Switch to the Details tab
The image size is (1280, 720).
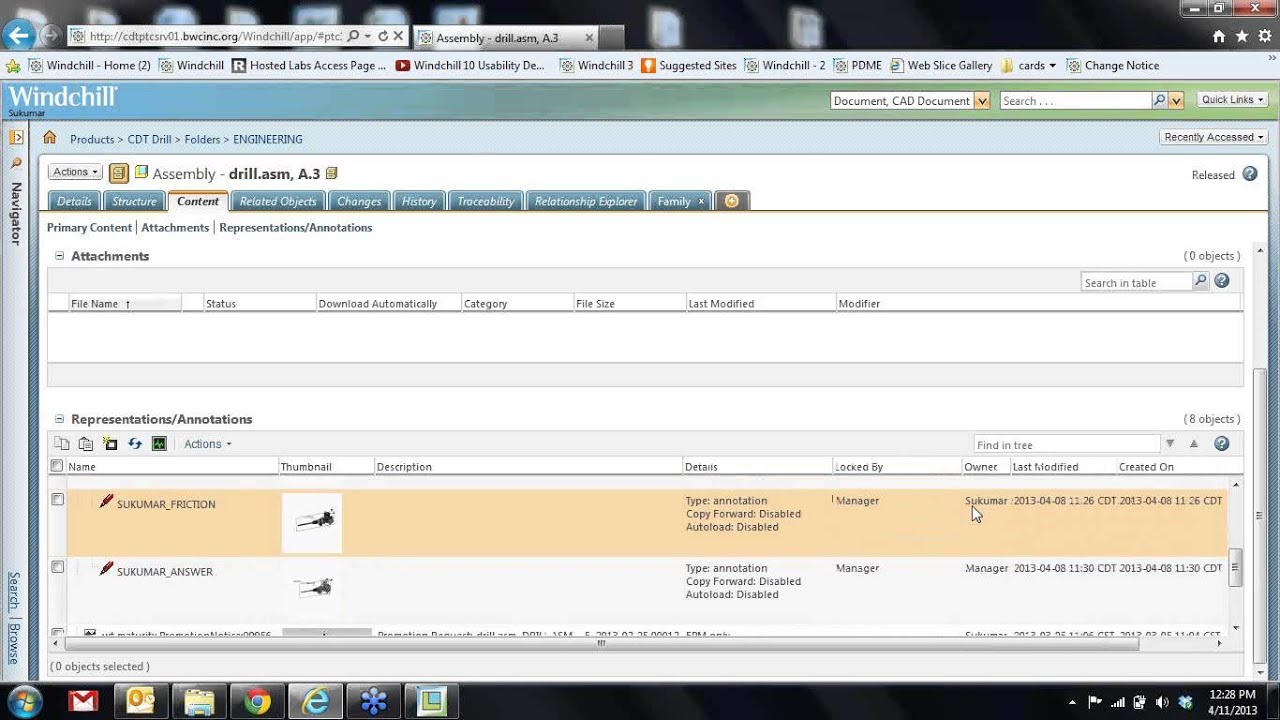[74, 201]
